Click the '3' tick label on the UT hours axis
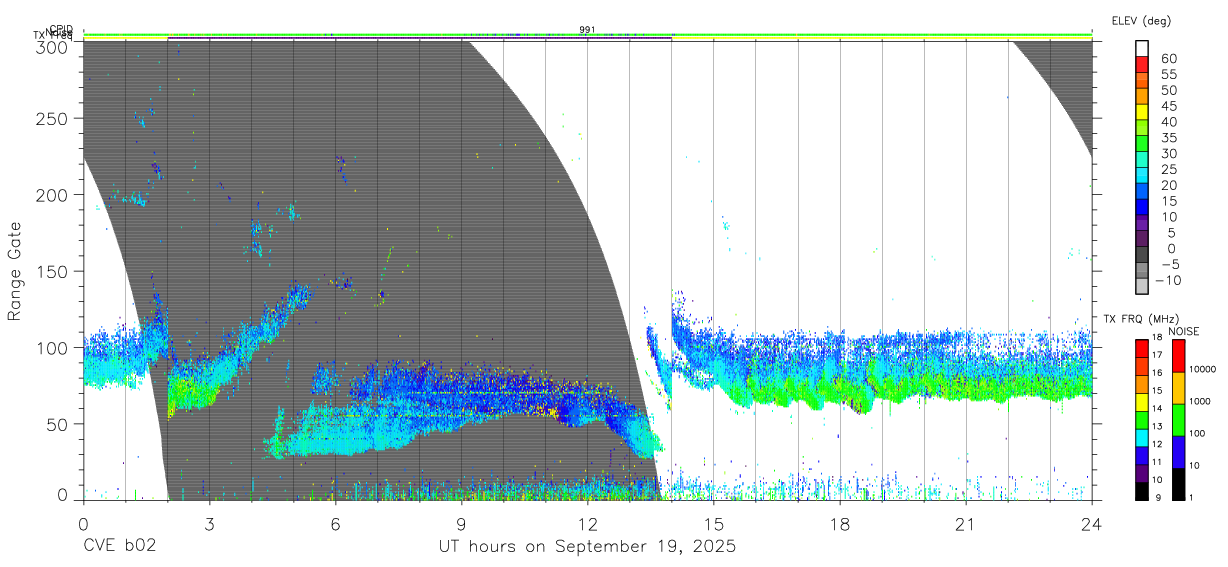This screenshot has width=1228, height=567. (x=209, y=524)
